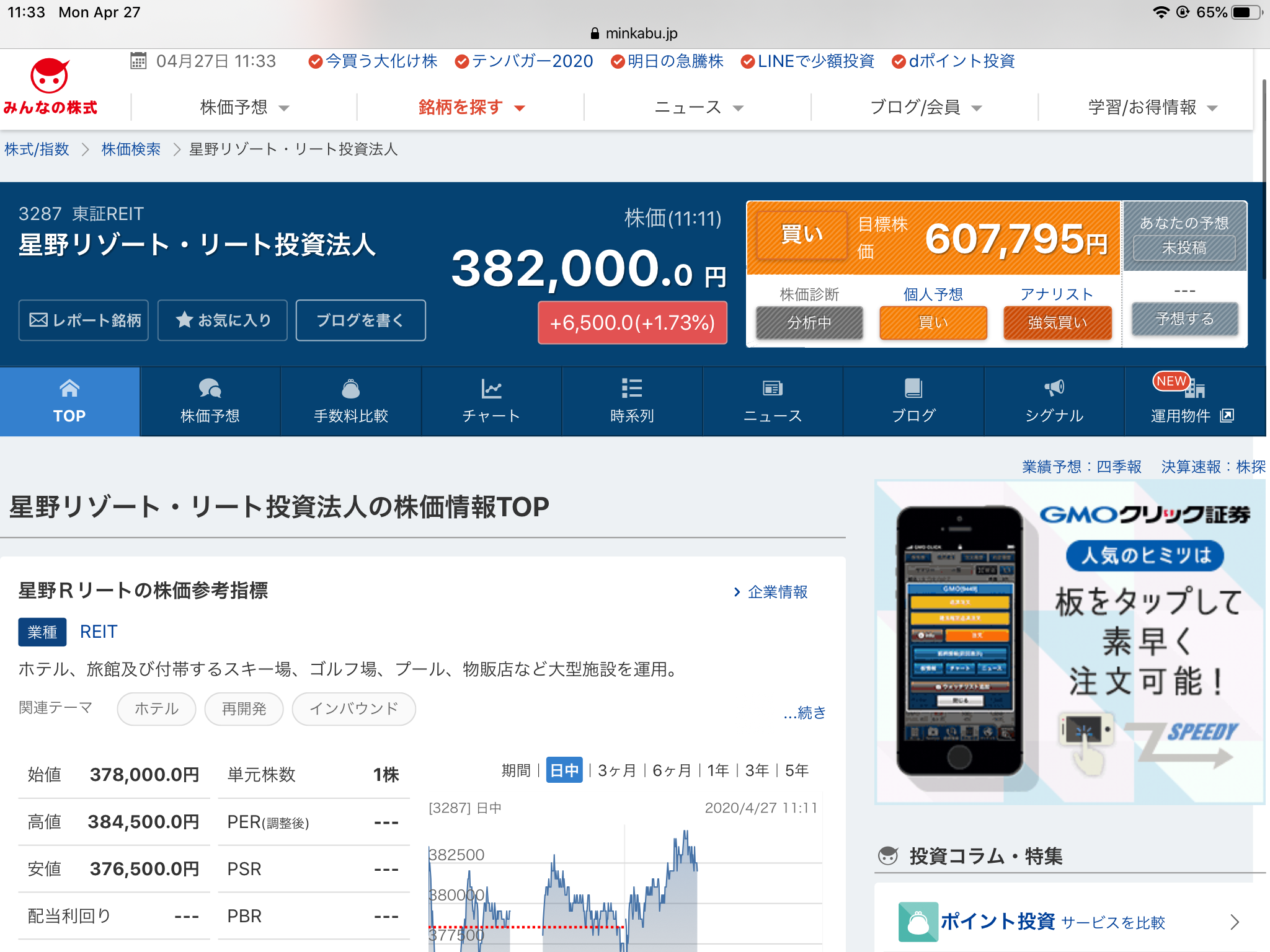Click the 再開発 theme tag
The height and width of the screenshot is (952, 1270).
pos(244,708)
